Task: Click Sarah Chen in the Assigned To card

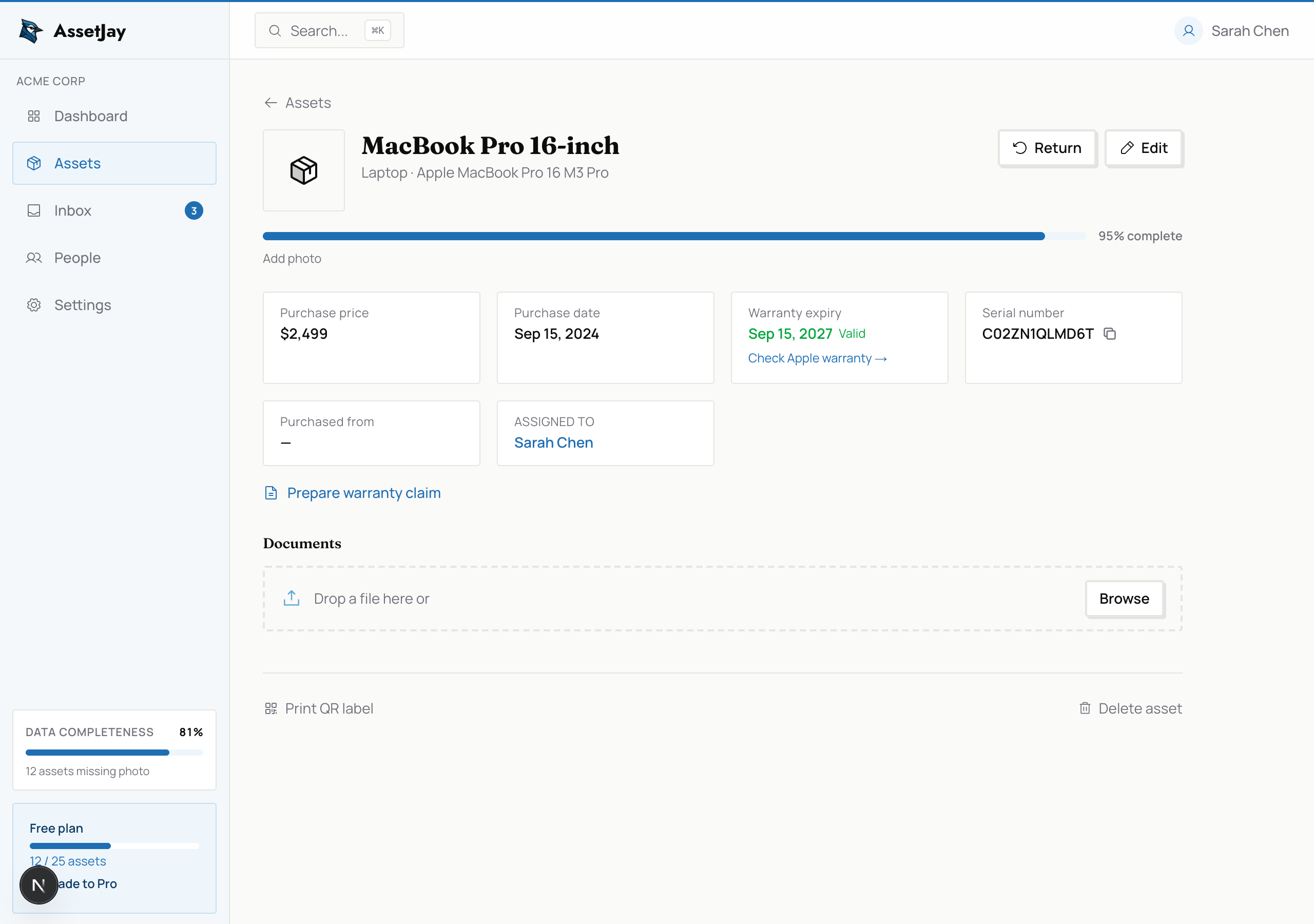Action: pos(553,442)
